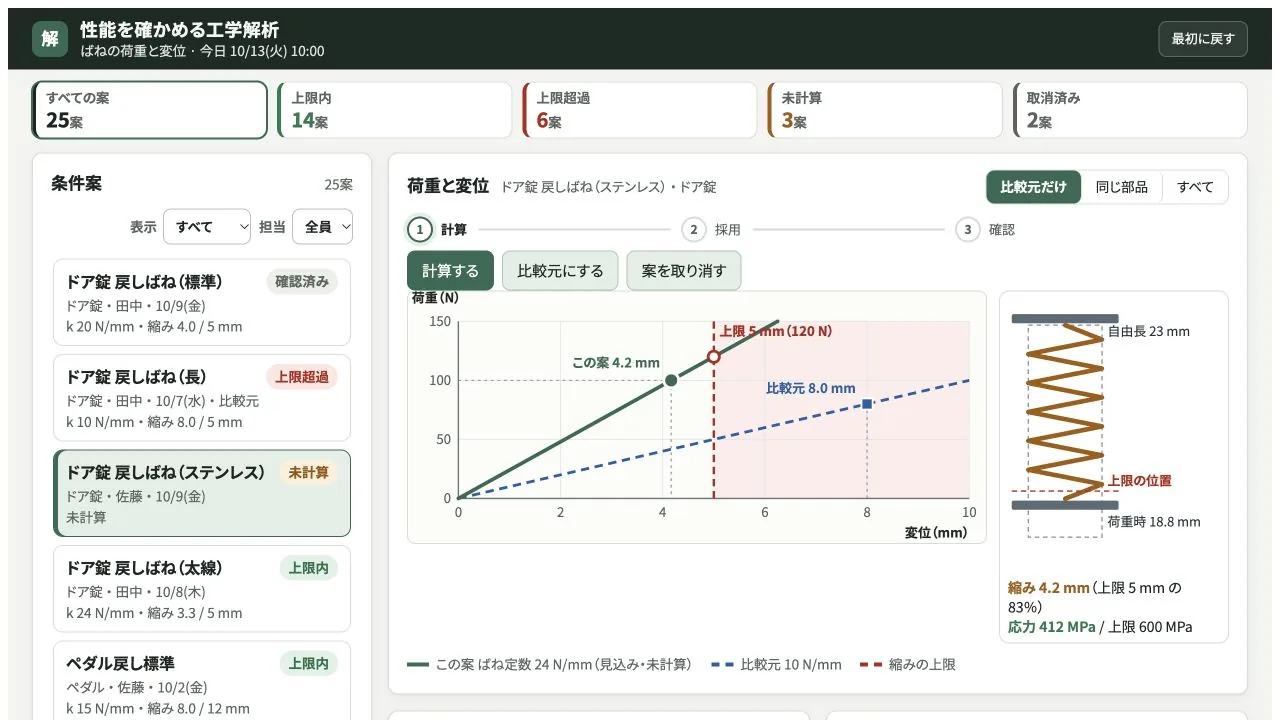Click the 縮みの上限 legend entry

point(908,664)
